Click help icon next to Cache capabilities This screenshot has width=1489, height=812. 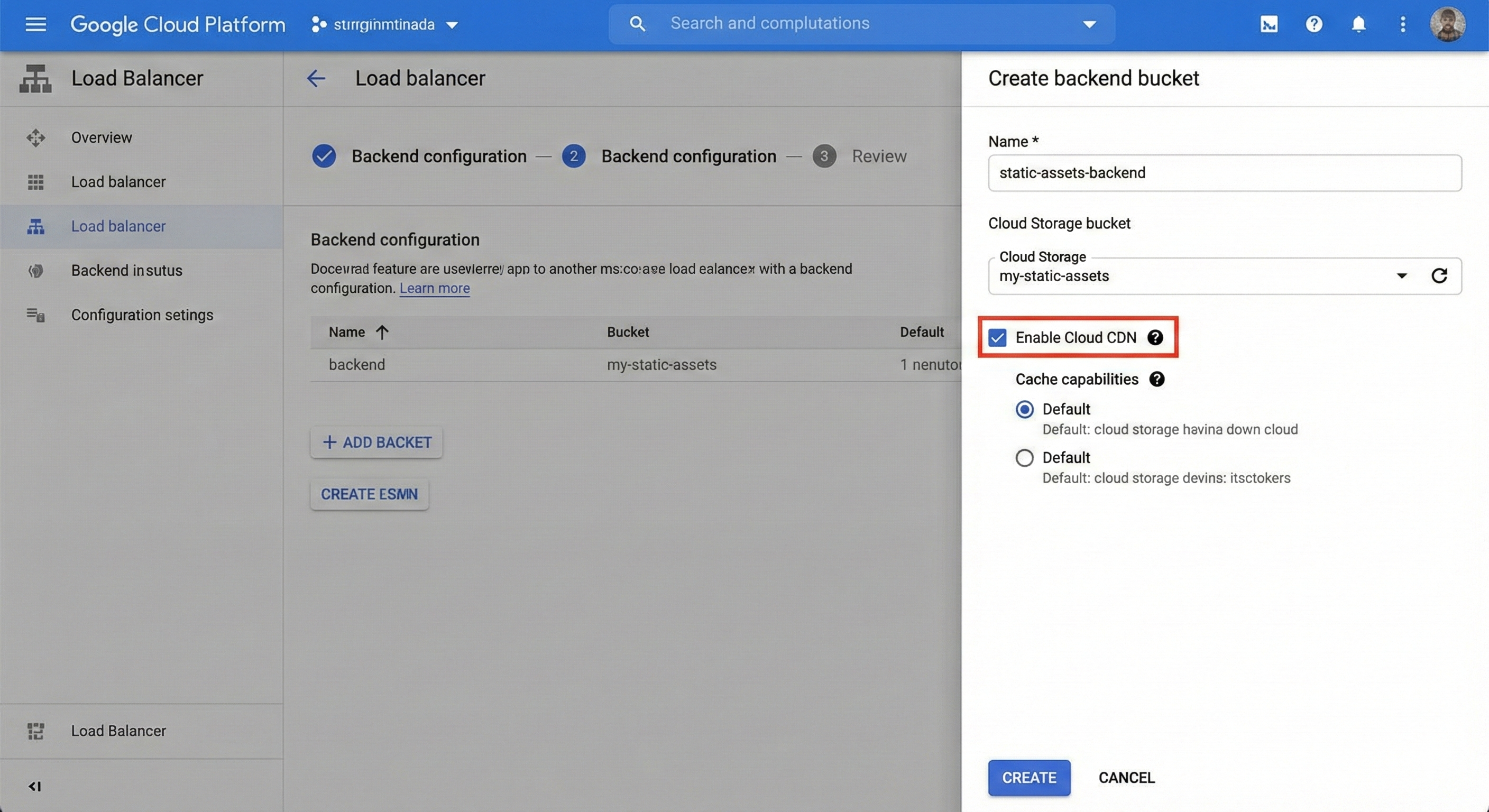pyautogui.click(x=1156, y=379)
